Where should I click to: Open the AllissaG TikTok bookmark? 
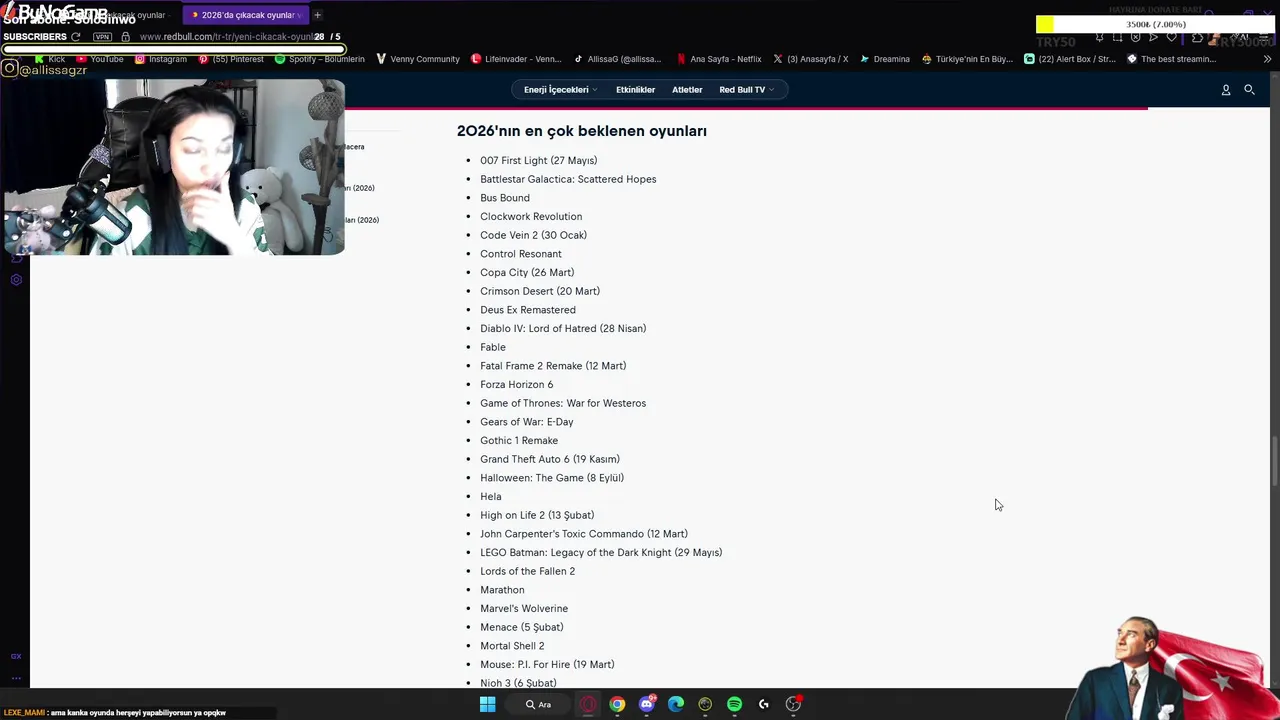coord(617,59)
